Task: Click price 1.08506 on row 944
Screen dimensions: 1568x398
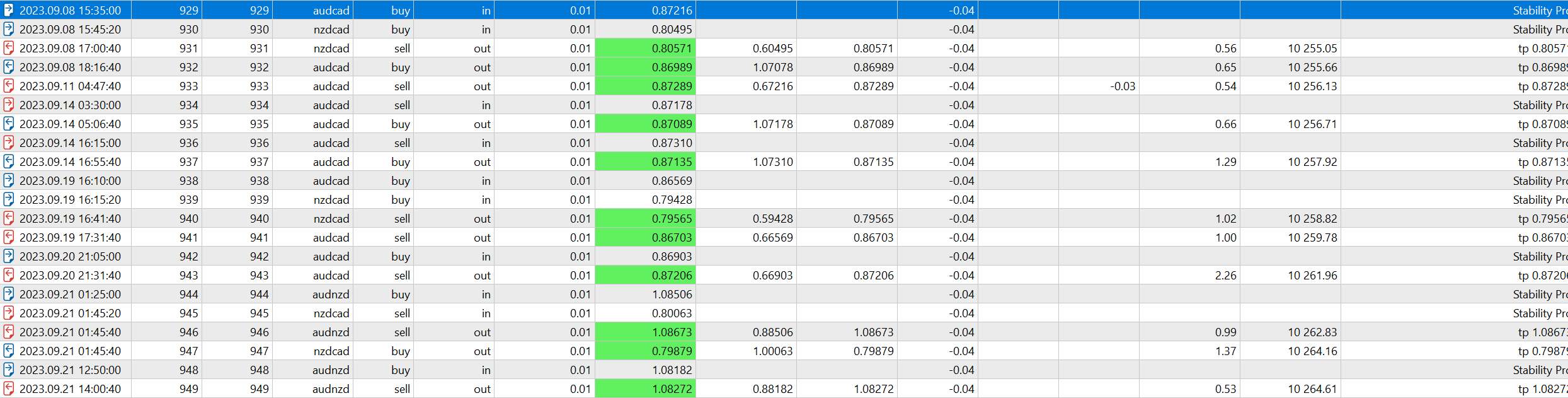Action: click(672, 295)
